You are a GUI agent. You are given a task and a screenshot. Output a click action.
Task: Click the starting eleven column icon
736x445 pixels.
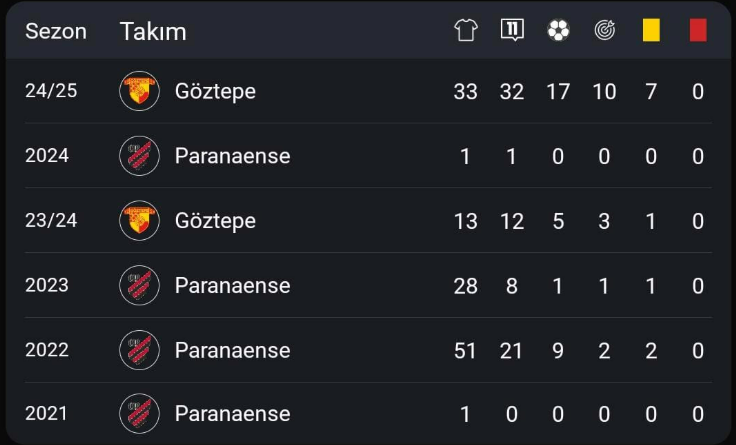point(512,31)
